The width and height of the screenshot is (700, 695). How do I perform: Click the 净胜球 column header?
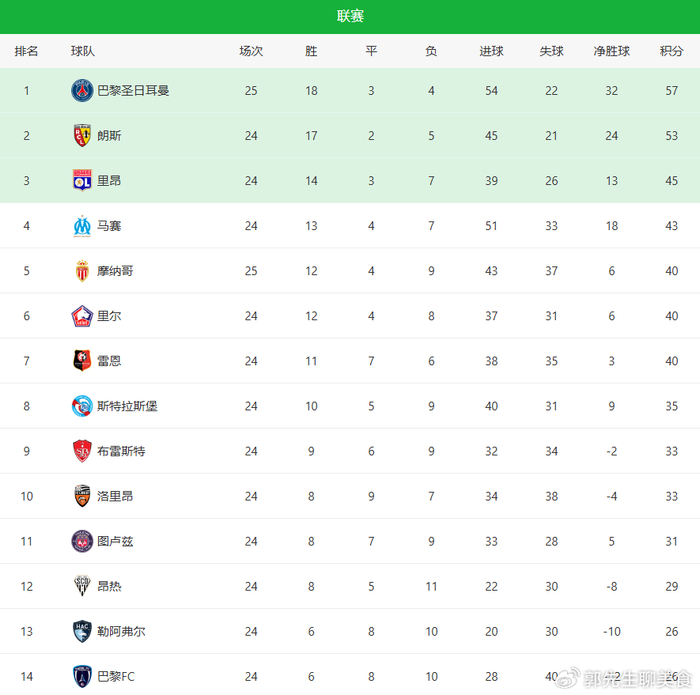pyautogui.click(x=612, y=51)
